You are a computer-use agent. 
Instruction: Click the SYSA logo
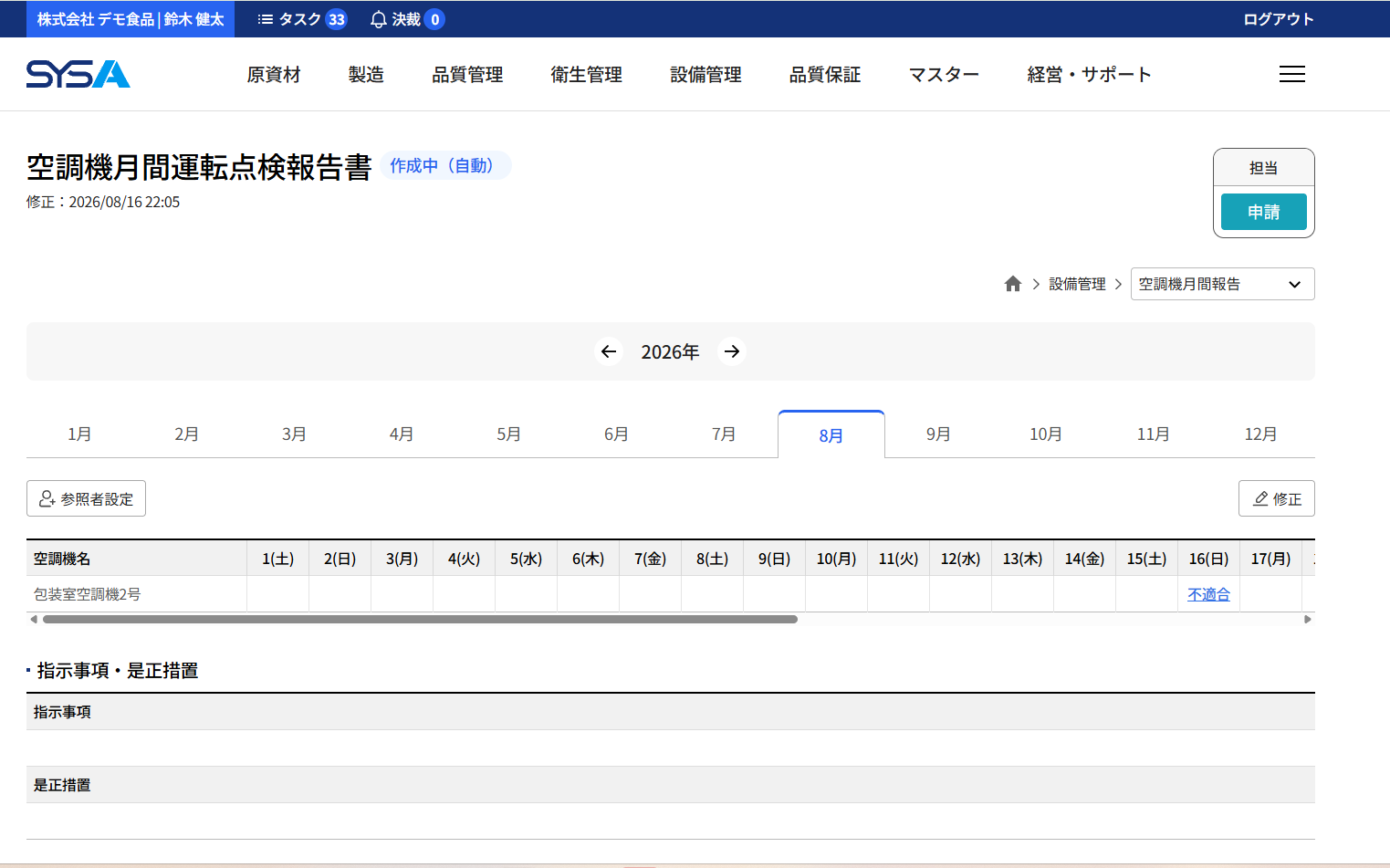pyautogui.click(x=78, y=74)
